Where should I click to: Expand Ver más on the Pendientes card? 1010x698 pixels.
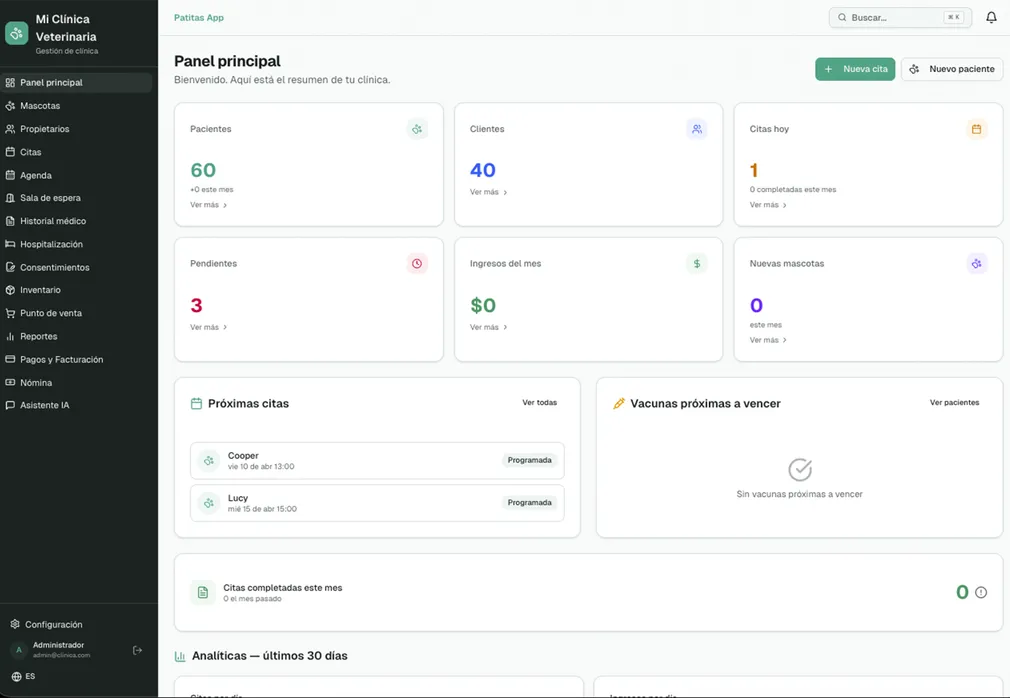tap(206, 326)
